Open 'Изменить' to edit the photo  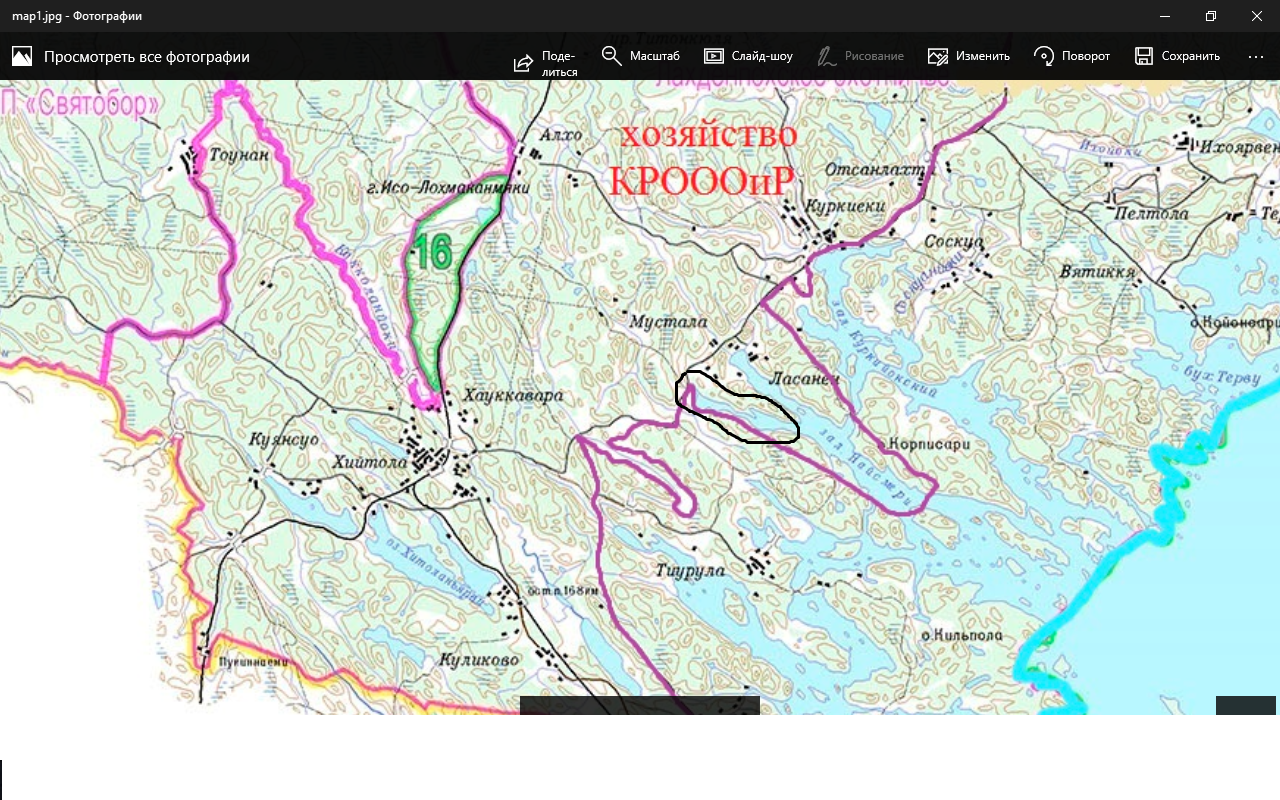pyautogui.click(x=982, y=56)
